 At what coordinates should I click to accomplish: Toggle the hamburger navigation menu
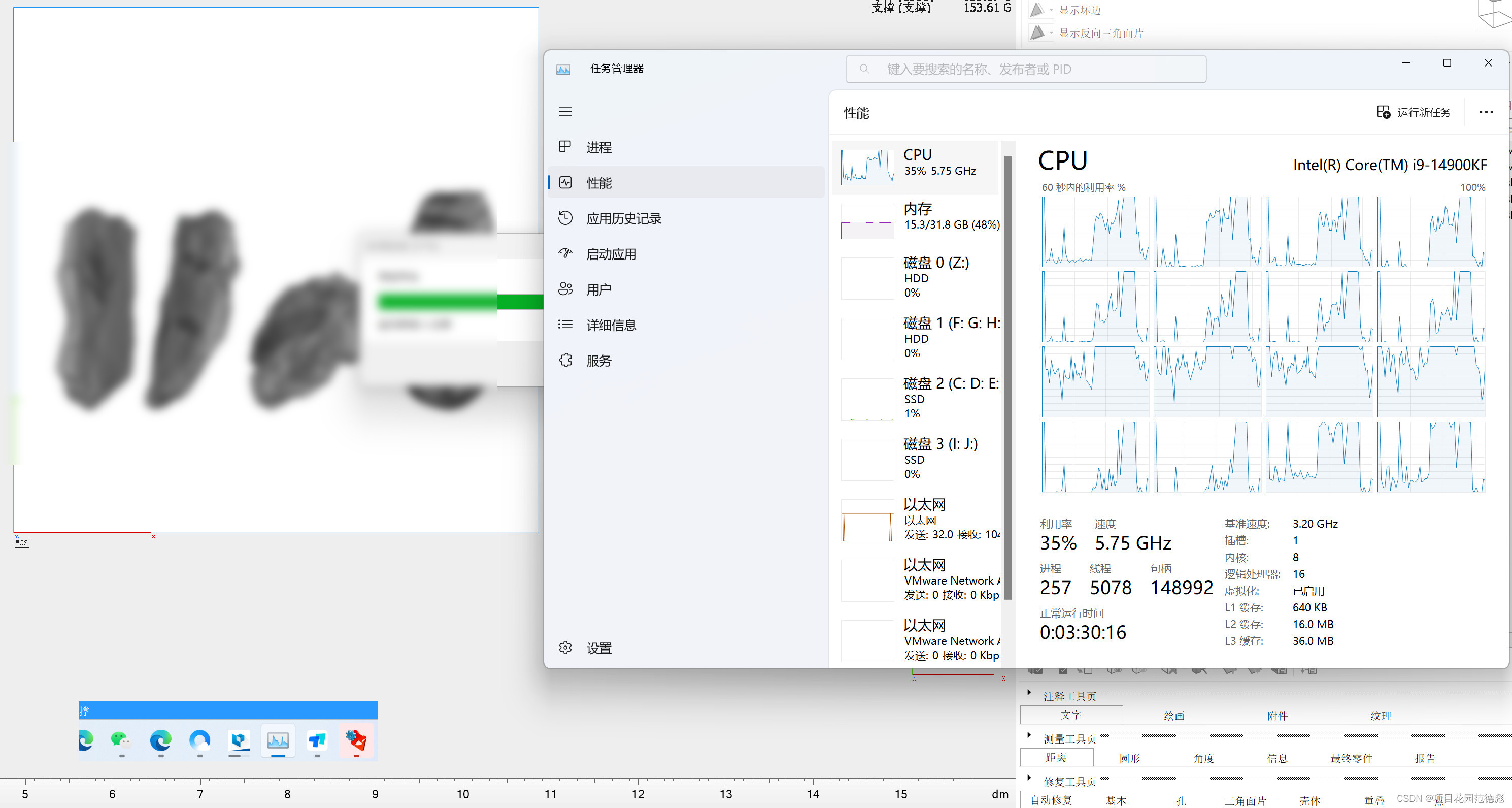tap(565, 112)
